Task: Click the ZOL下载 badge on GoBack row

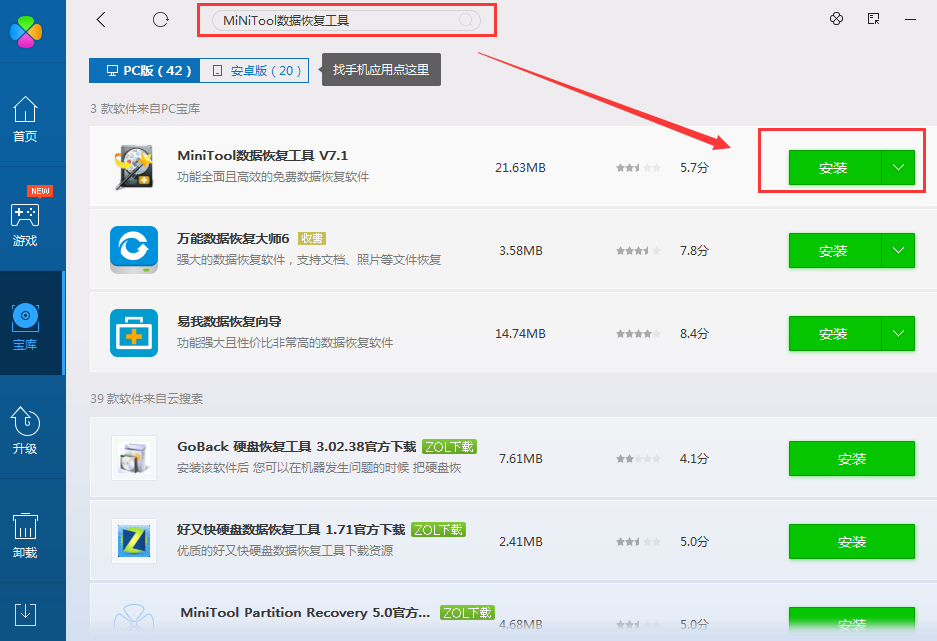Action: (449, 446)
